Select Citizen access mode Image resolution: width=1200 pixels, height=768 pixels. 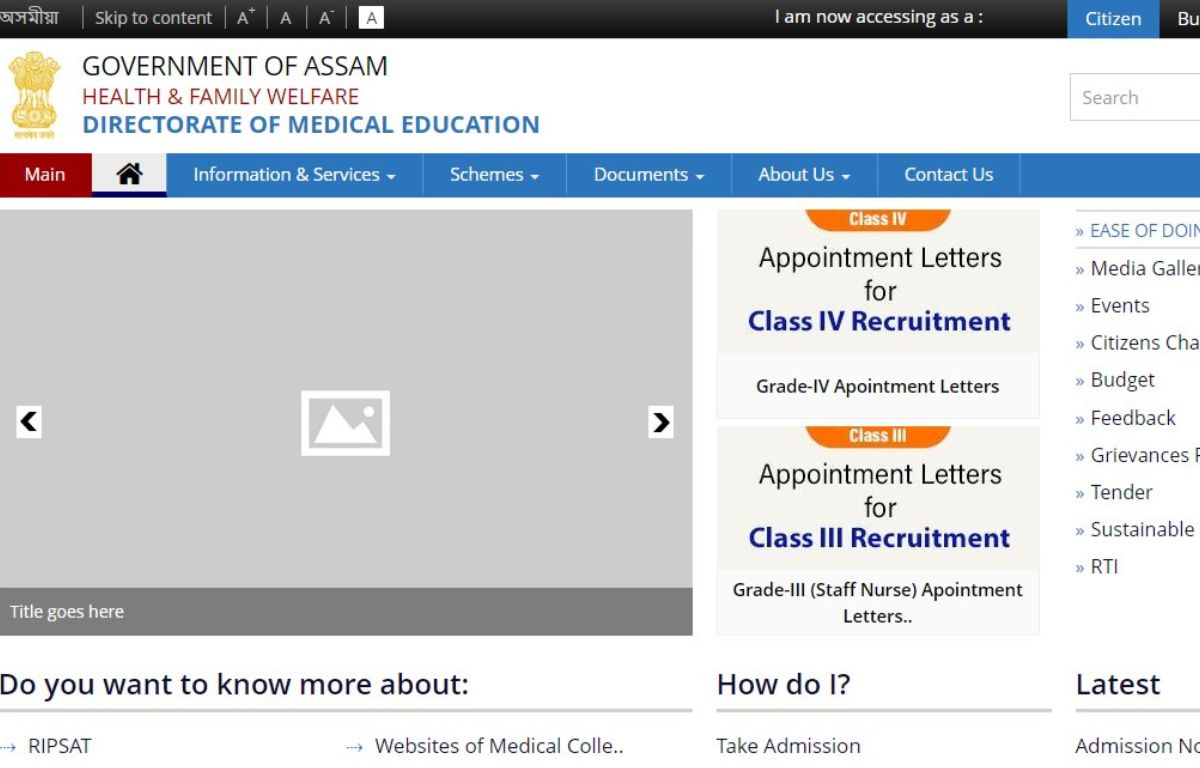point(1113,19)
